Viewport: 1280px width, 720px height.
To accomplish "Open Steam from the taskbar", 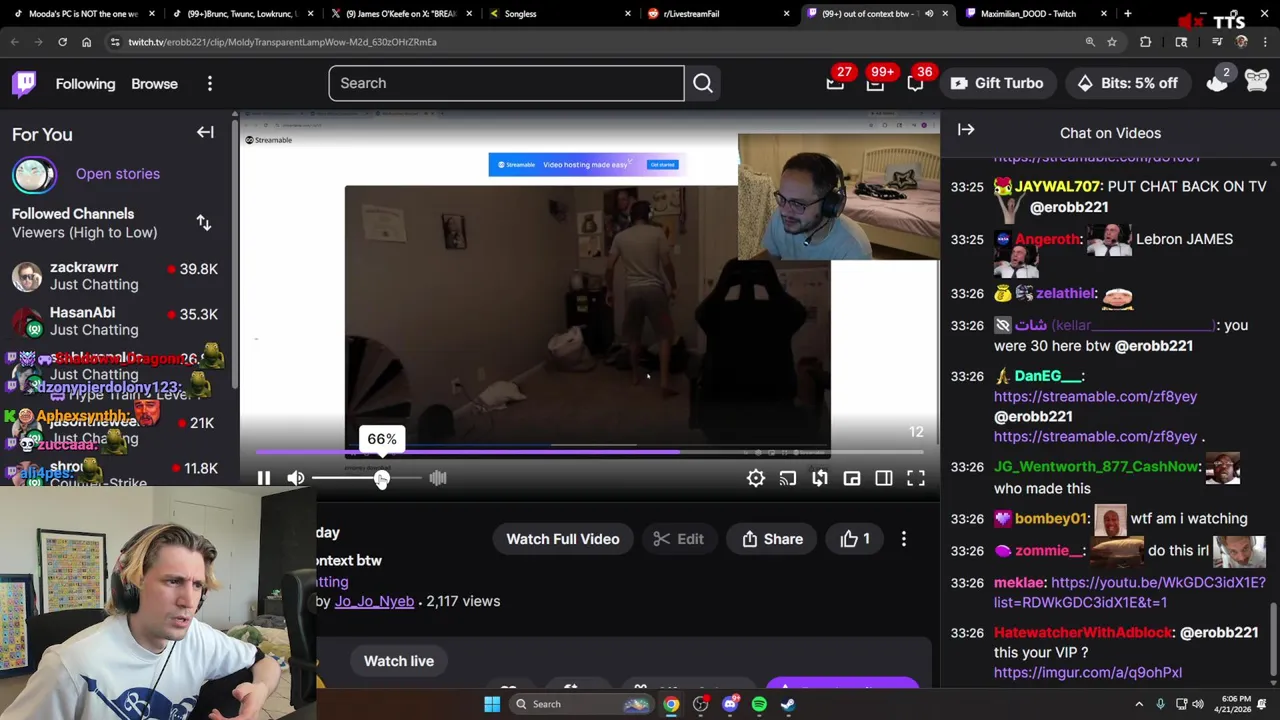I will click(788, 704).
